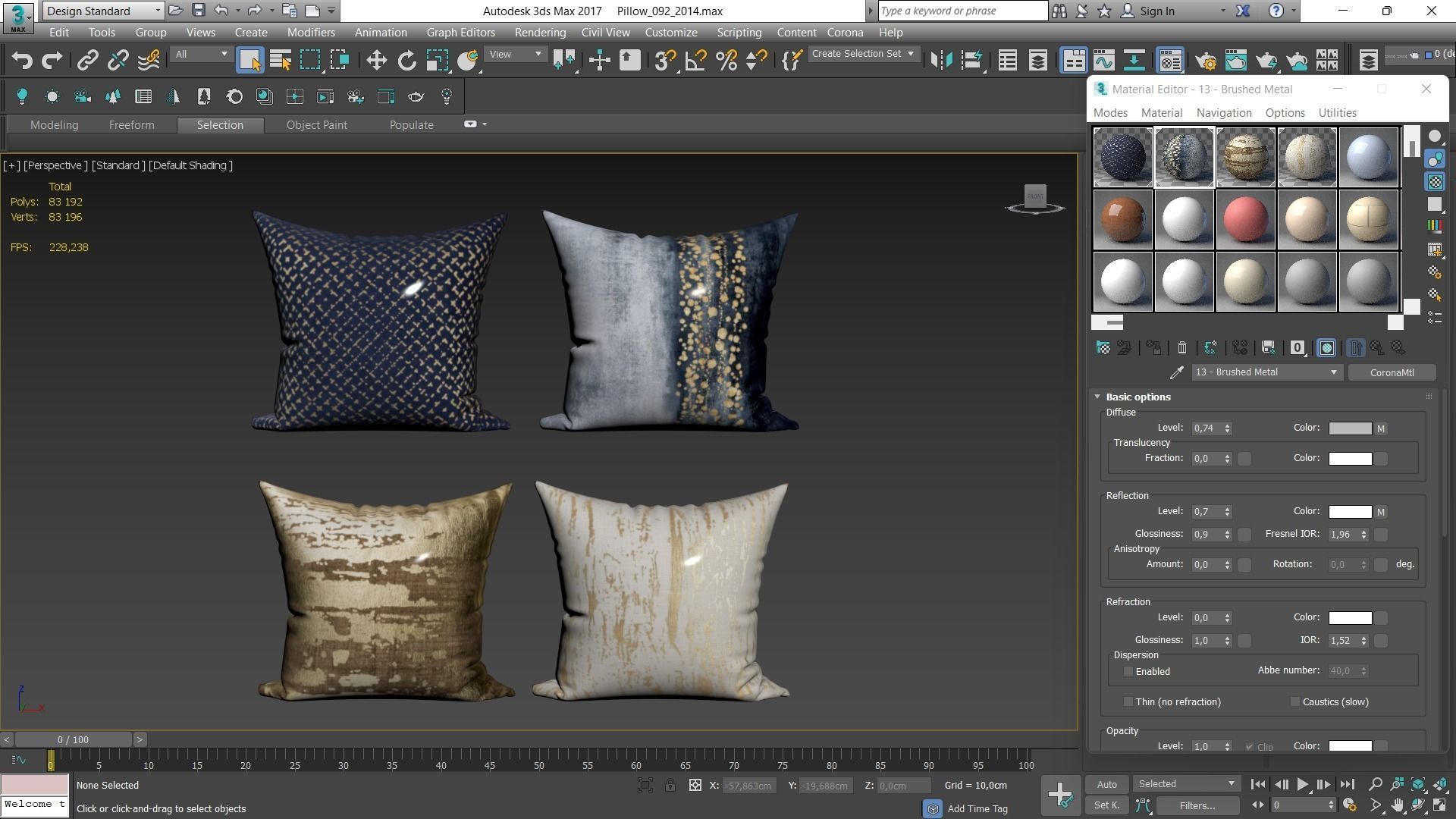Viewport: 1456px width, 819px height.
Task: Enable the Dispersion Enabled checkbox
Action: tap(1128, 672)
